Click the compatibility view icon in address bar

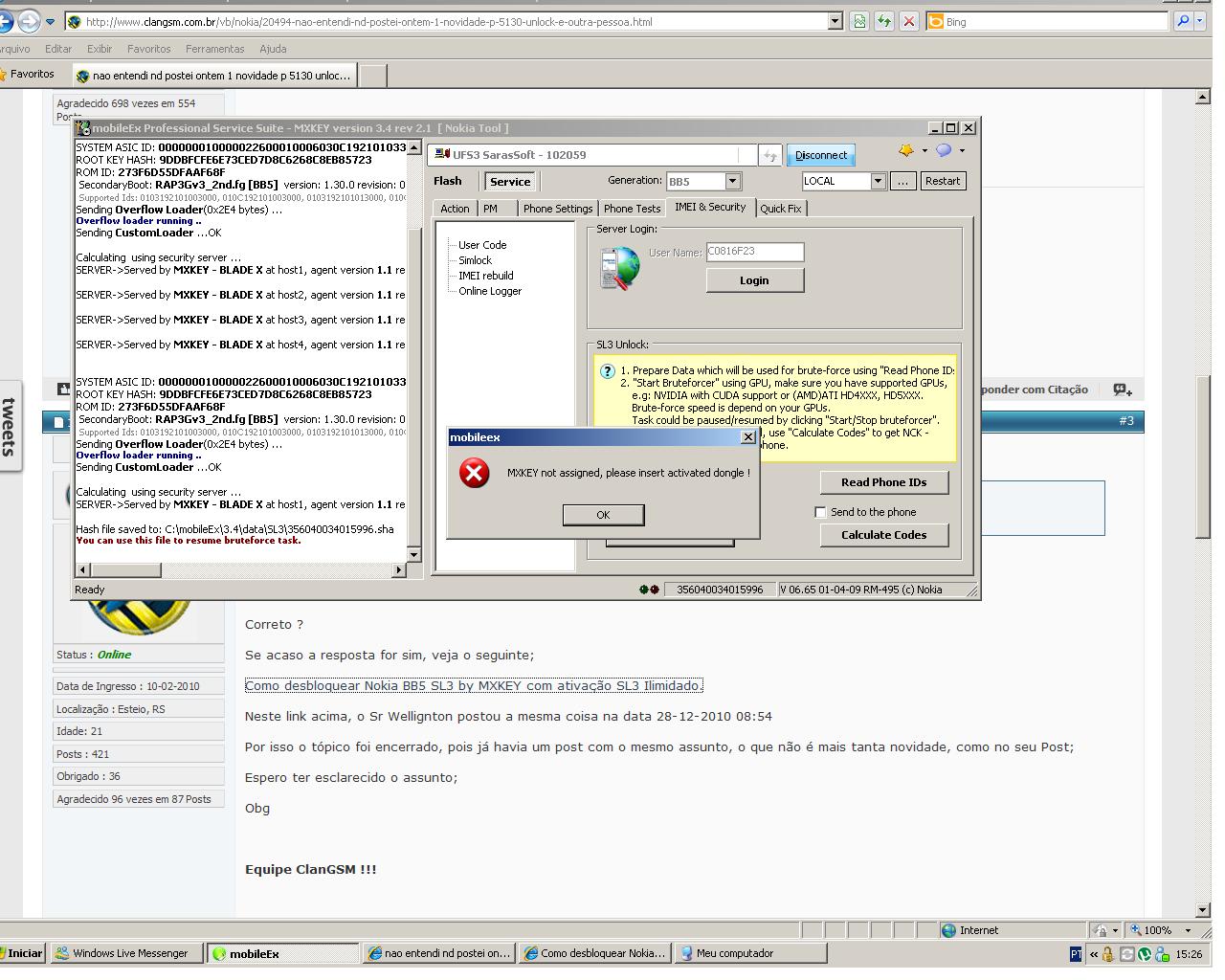tap(859, 21)
